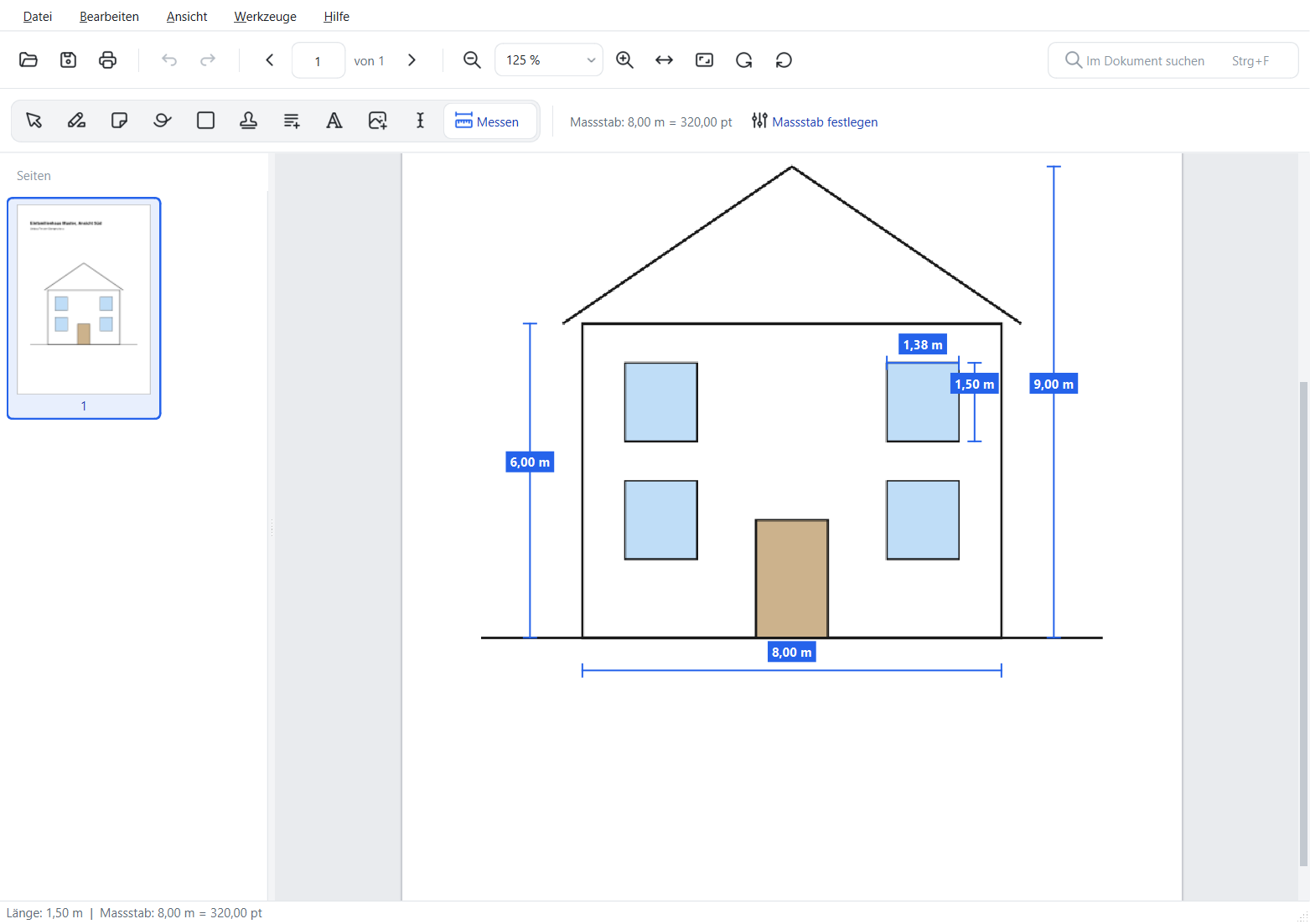Select the text cursor tool
1310x924 pixels.
(x=420, y=121)
